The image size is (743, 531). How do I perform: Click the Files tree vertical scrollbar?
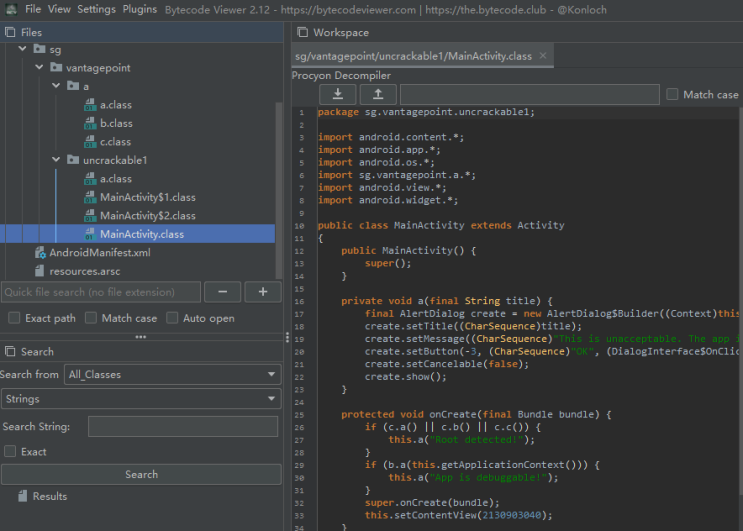279,189
